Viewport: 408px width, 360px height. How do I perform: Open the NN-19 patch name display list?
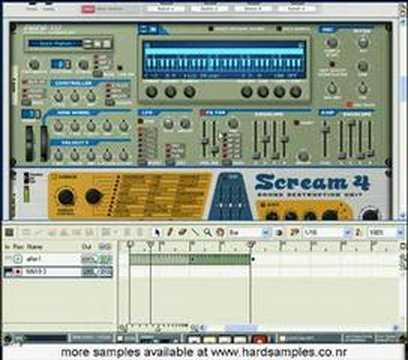(55, 44)
